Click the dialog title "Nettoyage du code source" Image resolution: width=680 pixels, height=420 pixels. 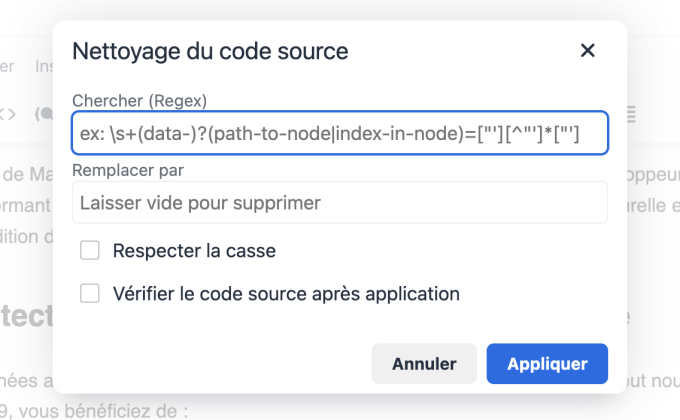click(210, 51)
